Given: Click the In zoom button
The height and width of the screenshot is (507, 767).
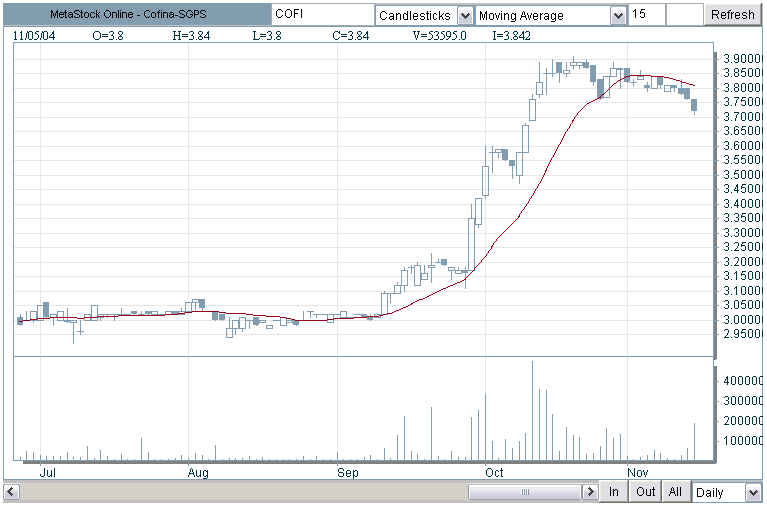Looking at the screenshot, I should pos(613,491).
